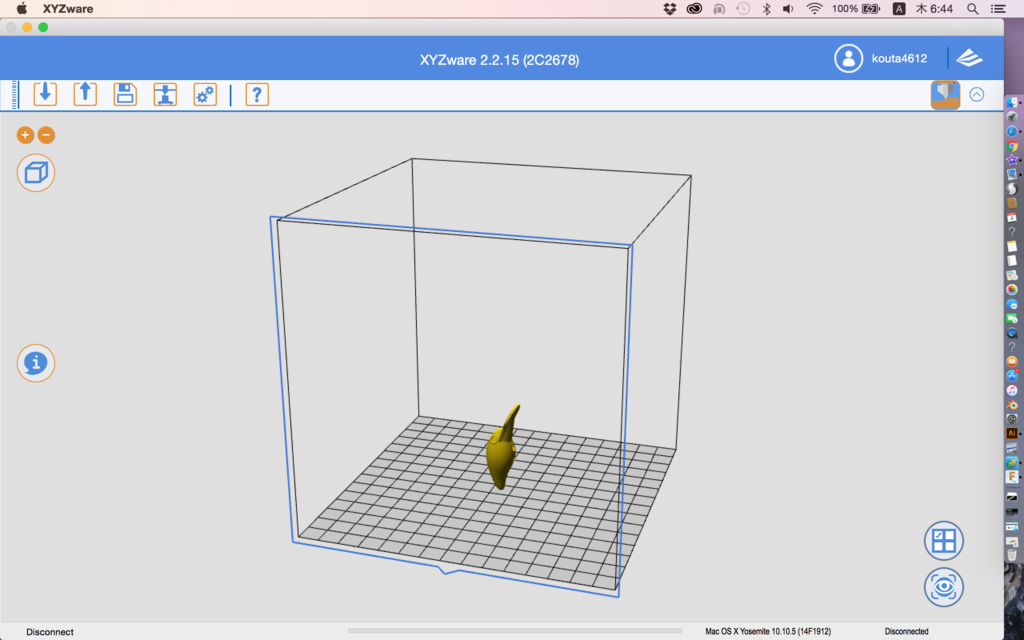Open the Apple menu
The image size is (1024, 640).
coord(21,8)
